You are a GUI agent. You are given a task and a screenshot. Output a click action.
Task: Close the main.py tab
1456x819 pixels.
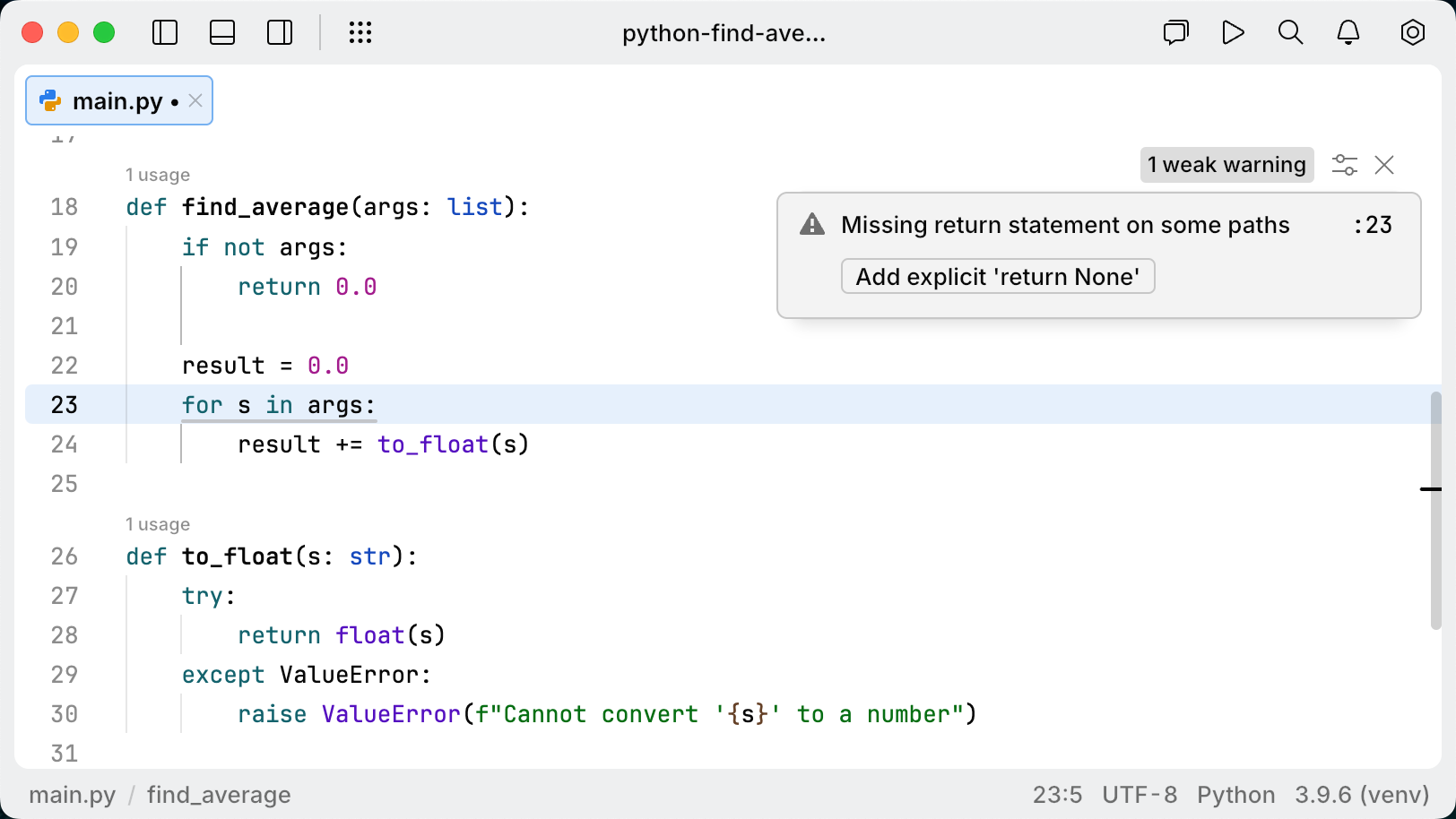click(x=195, y=101)
